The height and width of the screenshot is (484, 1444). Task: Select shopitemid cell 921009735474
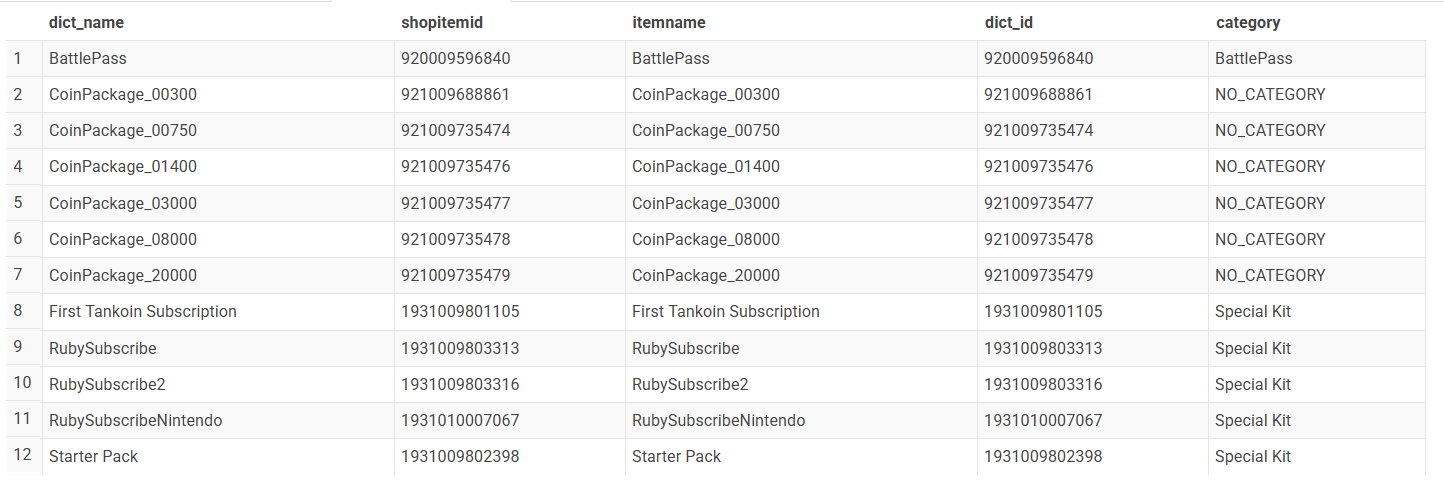coord(455,131)
